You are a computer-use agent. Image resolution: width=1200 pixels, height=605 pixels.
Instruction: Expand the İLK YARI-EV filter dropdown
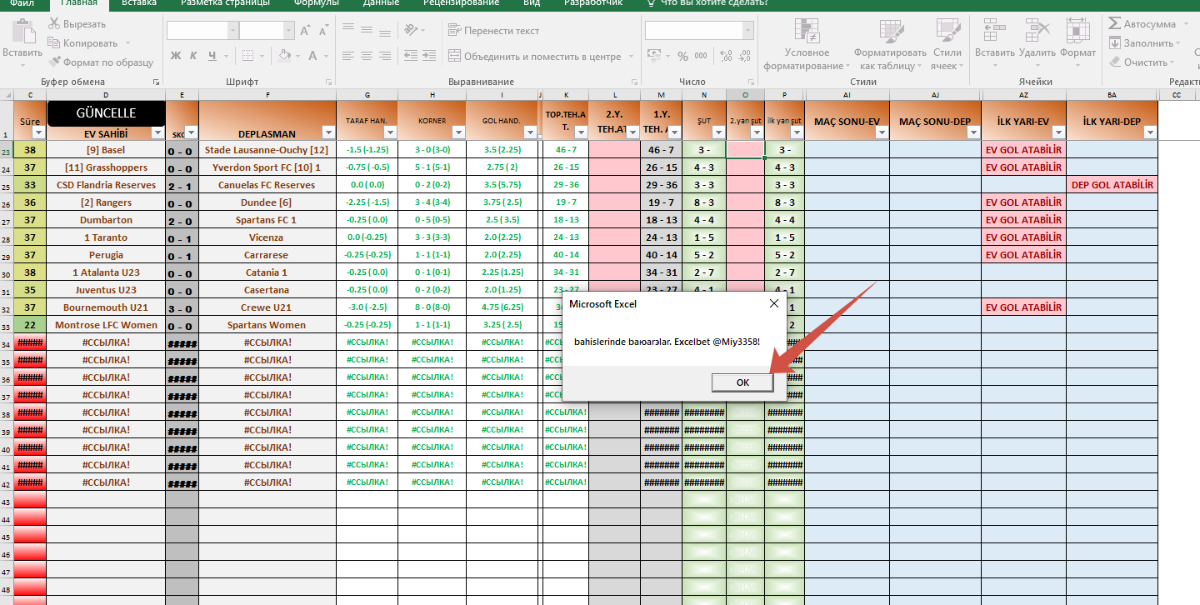click(1057, 132)
